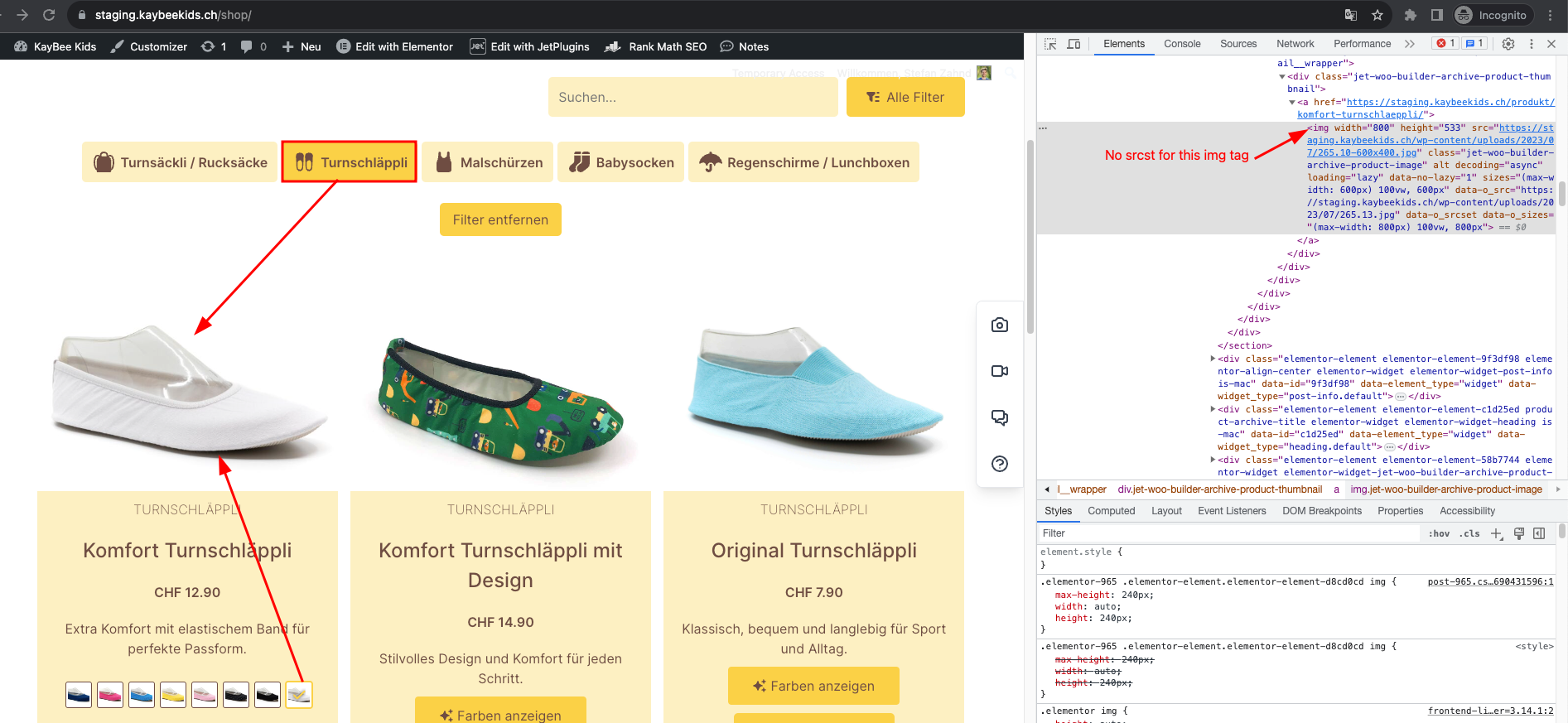
Task: Open the browser extensions puzzle icon
Action: tap(1411, 15)
